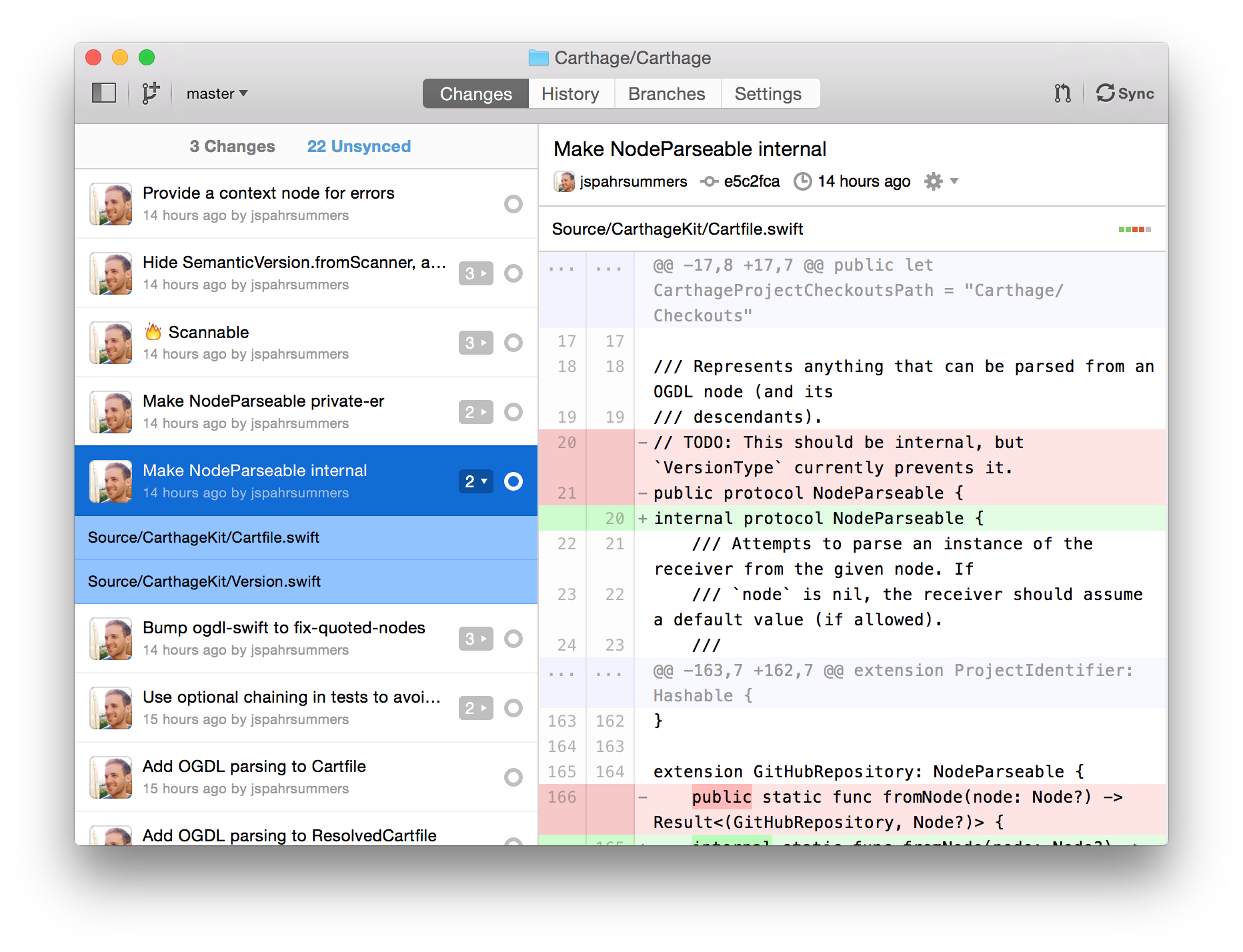This screenshot has height=952, width=1243.
Task: Click jspahrsummers avatar in commit header
Action: coord(564,181)
